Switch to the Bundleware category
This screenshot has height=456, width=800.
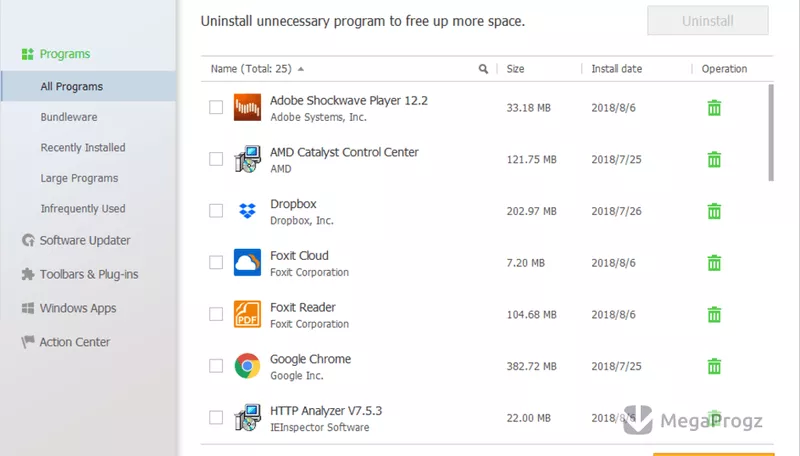tap(69, 117)
